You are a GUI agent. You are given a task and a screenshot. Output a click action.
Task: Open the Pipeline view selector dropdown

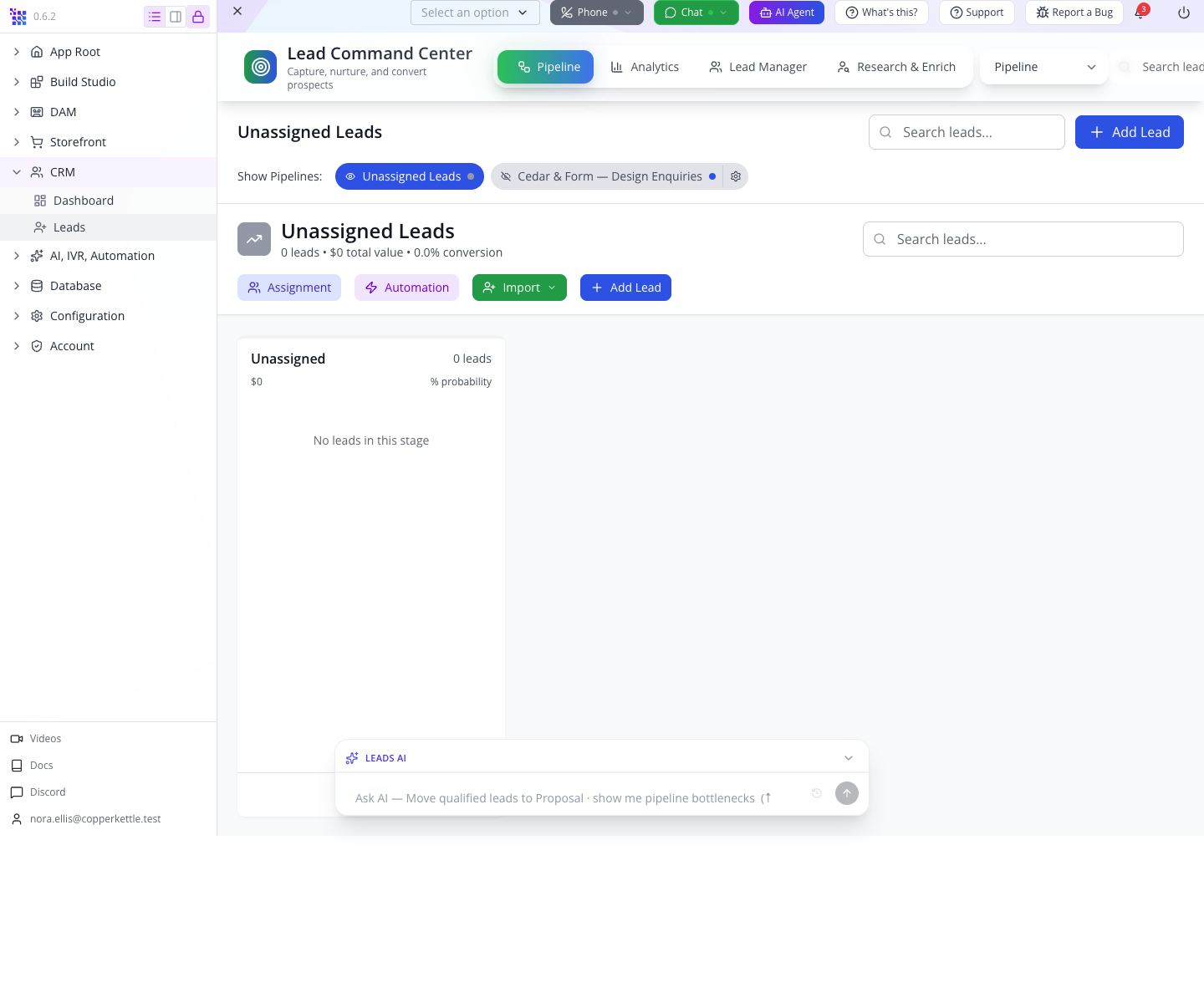coord(1044,67)
